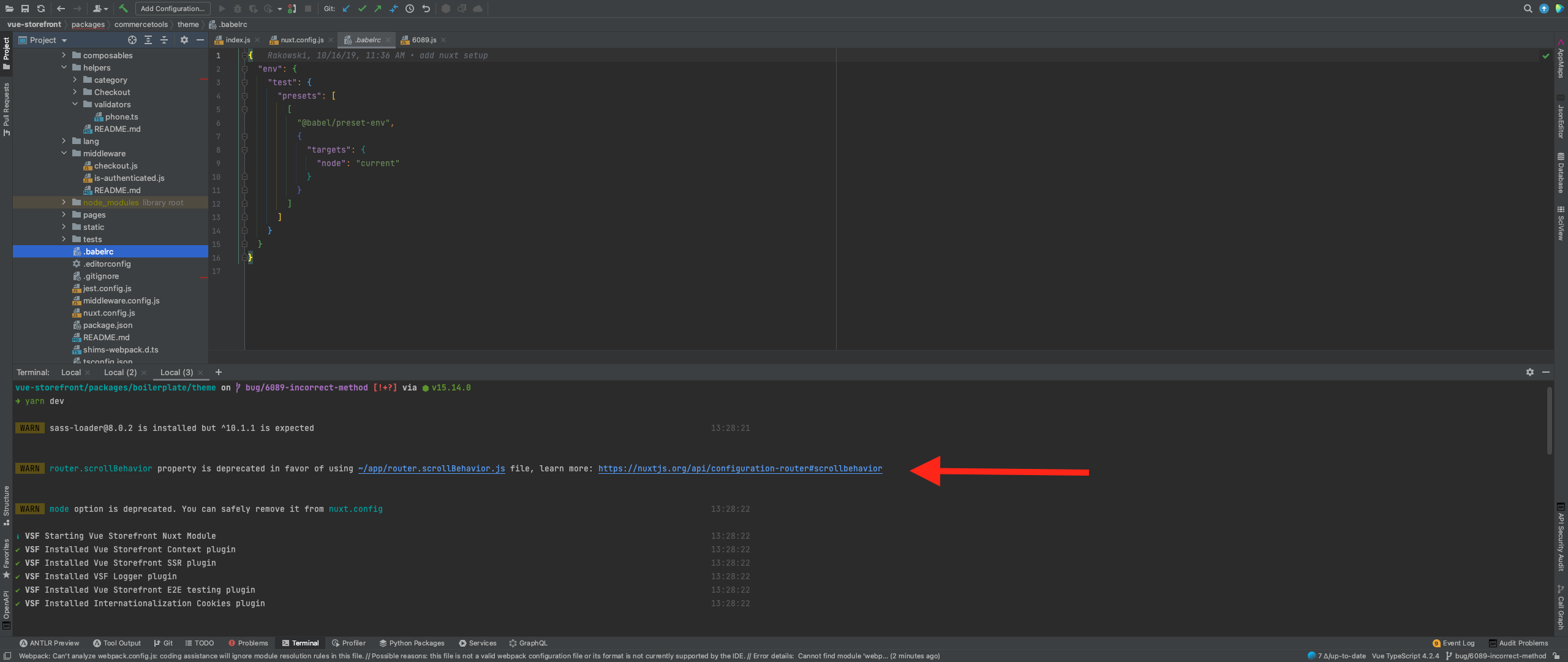Screen dimensions: 1568x662
Task: Click the Git push arrow icon
Action: [x=377, y=9]
